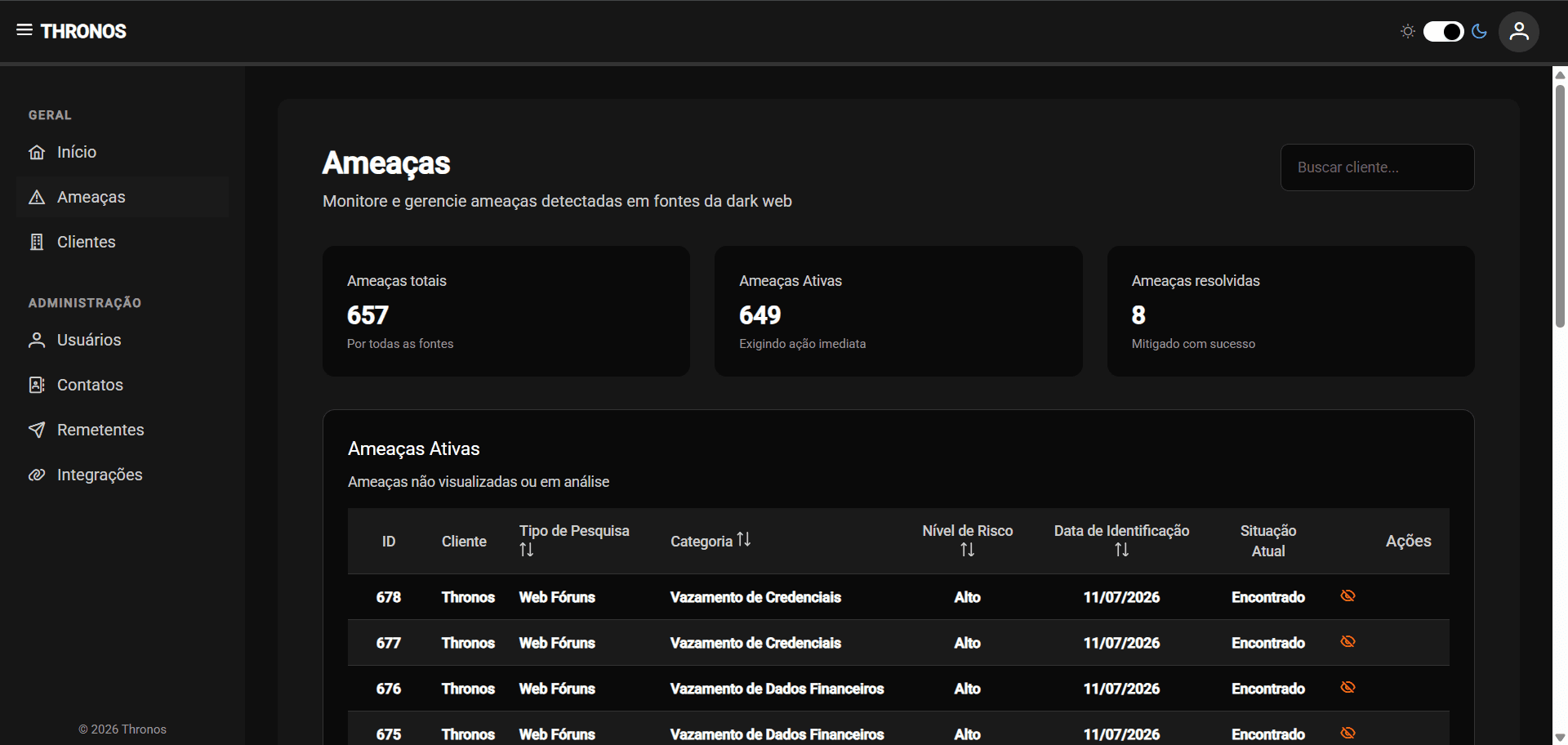Toggle visibility for threat 675
Viewport: 1568px width, 745px height.
pos(1347,733)
